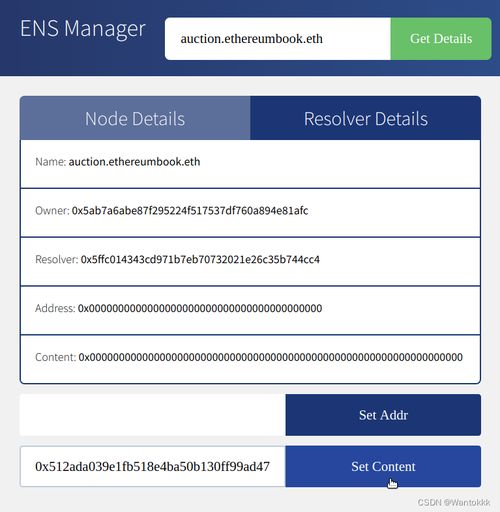Image resolution: width=500 pixels, height=512 pixels.
Task: Select the zeroed Content hash value
Action: pos(271,357)
